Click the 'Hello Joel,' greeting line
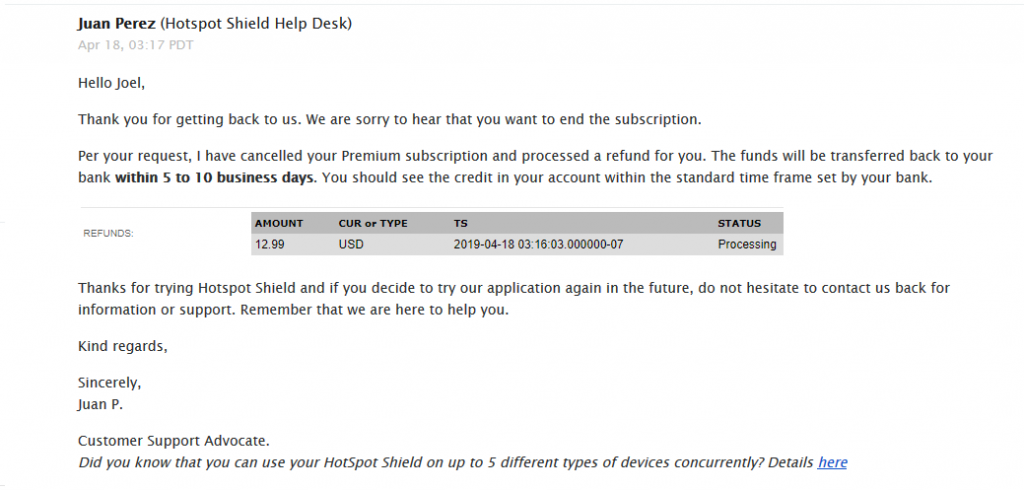This screenshot has height=490, width=1024. click(111, 83)
